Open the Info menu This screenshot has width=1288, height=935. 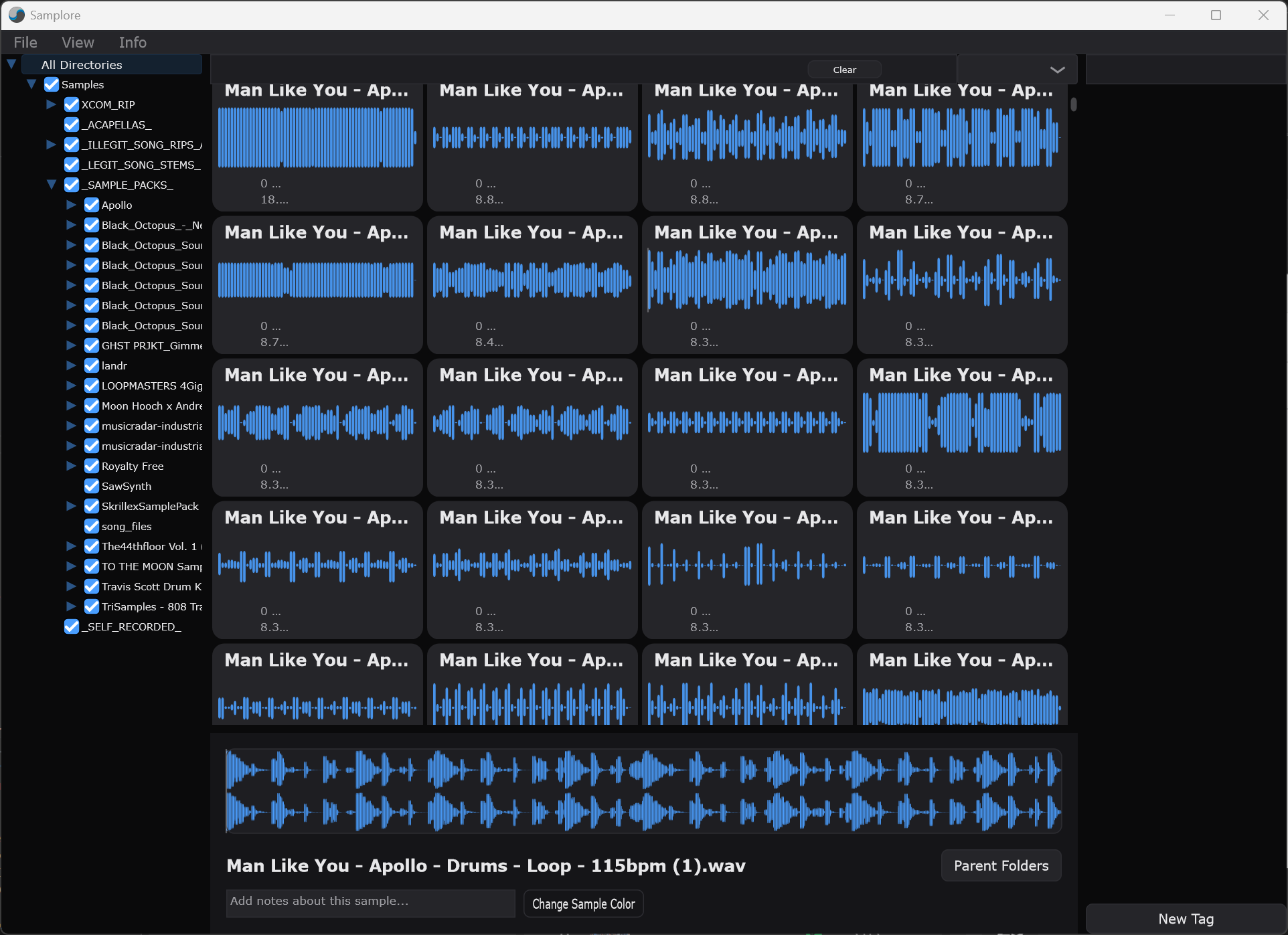[x=133, y=42]
